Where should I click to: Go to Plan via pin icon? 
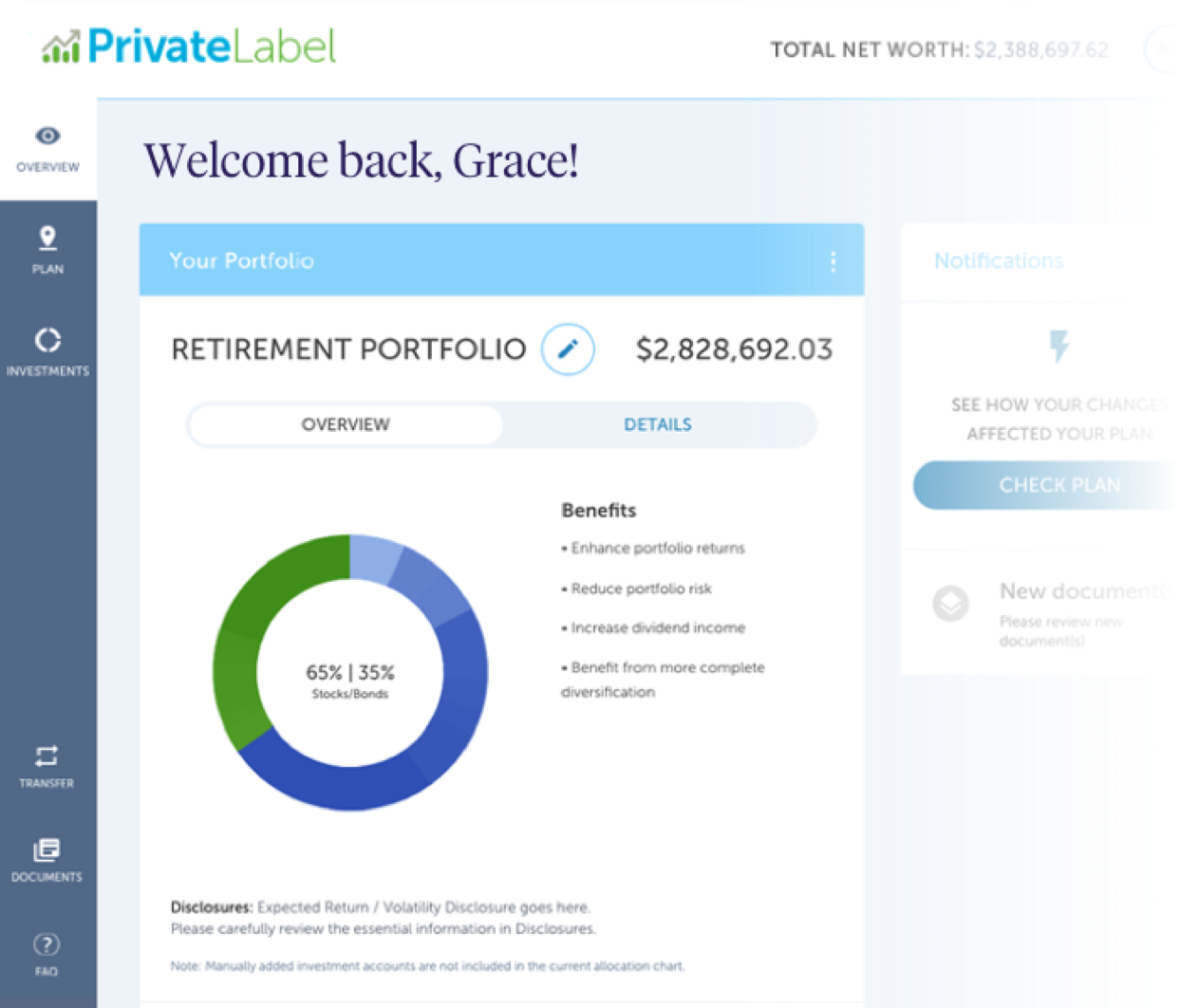(x=47, y=237)
